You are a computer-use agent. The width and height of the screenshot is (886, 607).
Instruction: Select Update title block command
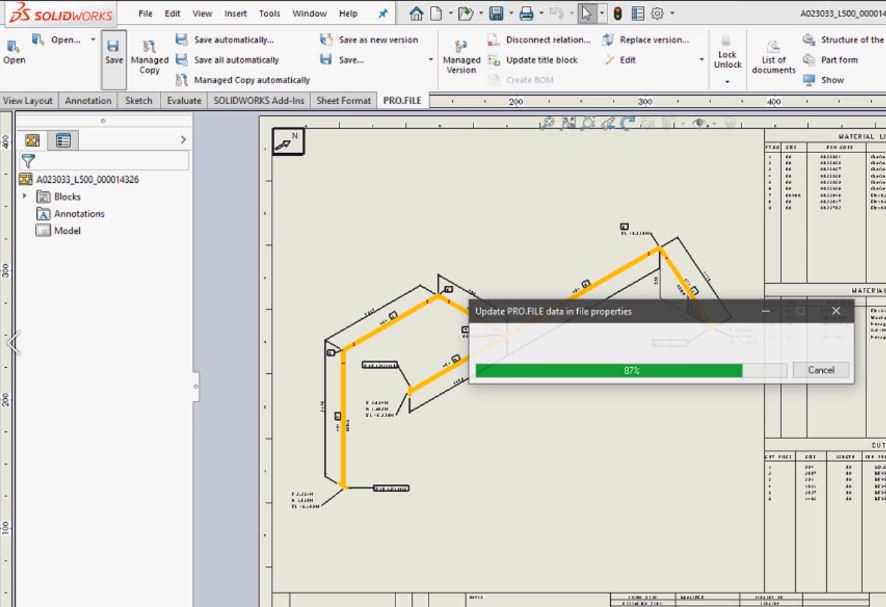click(x=540, y=60)
